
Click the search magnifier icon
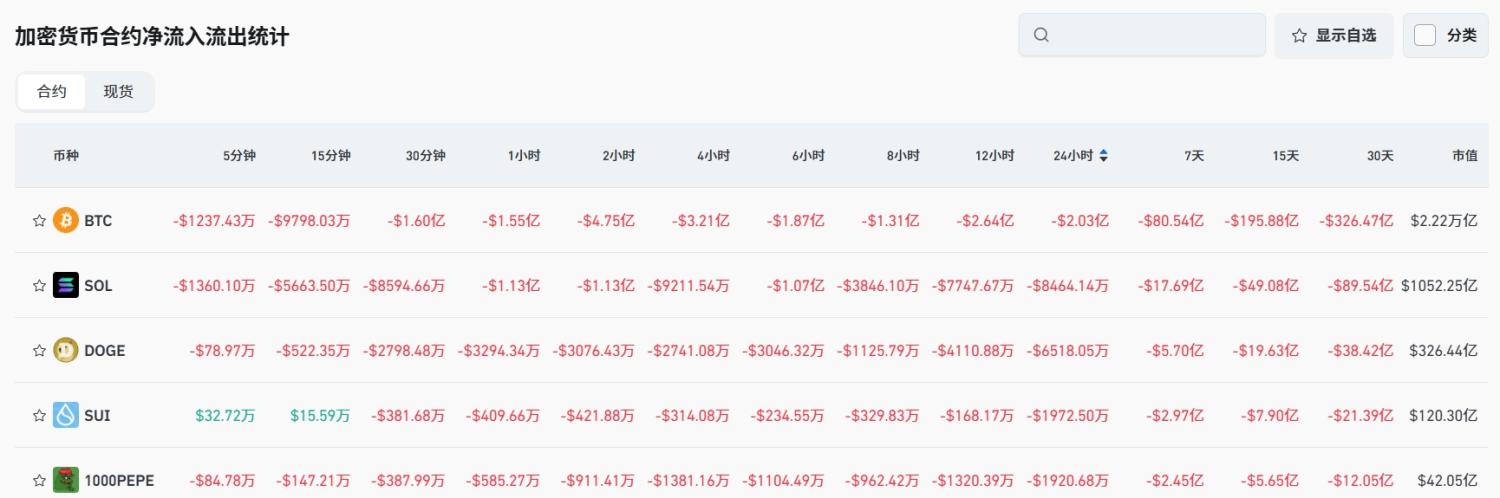[1041, 35]
